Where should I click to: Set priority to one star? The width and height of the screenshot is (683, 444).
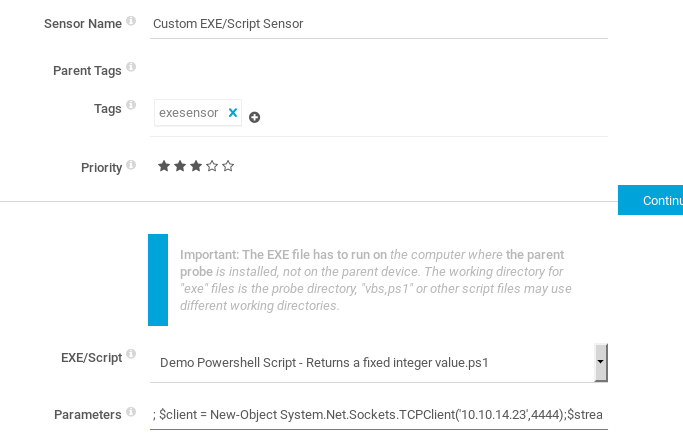click(x=163, y=166)
